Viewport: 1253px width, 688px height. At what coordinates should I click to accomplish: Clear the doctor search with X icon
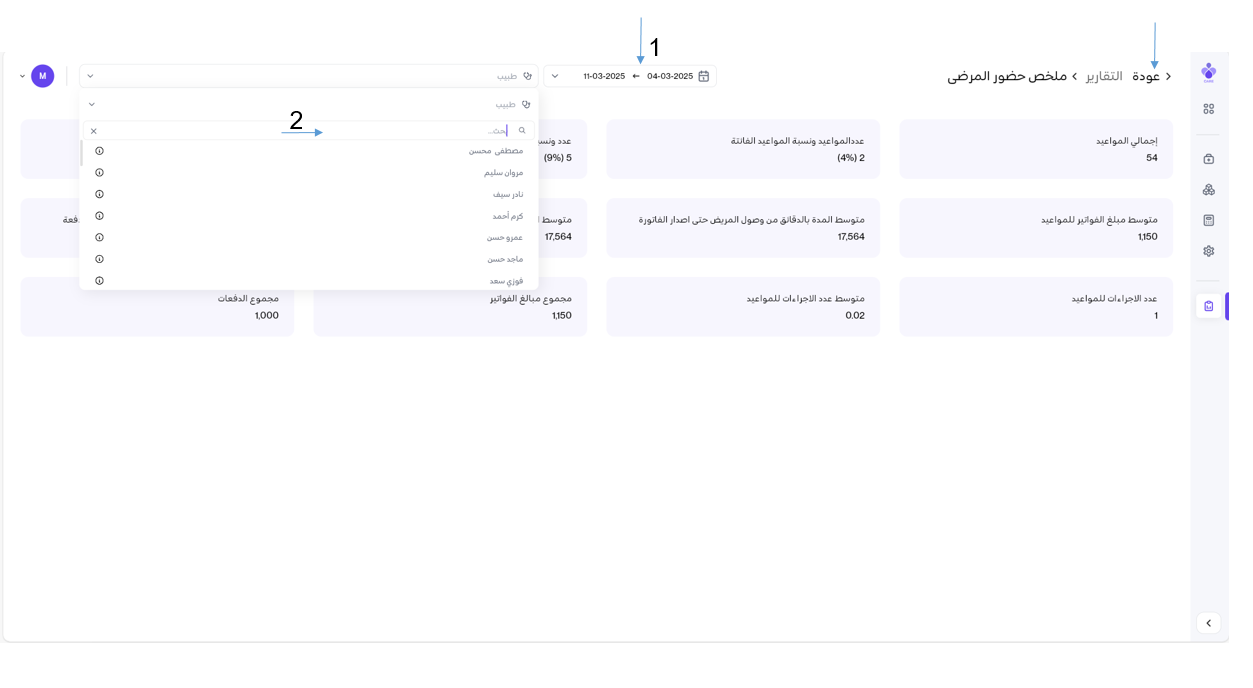click(x=94, y=131)
